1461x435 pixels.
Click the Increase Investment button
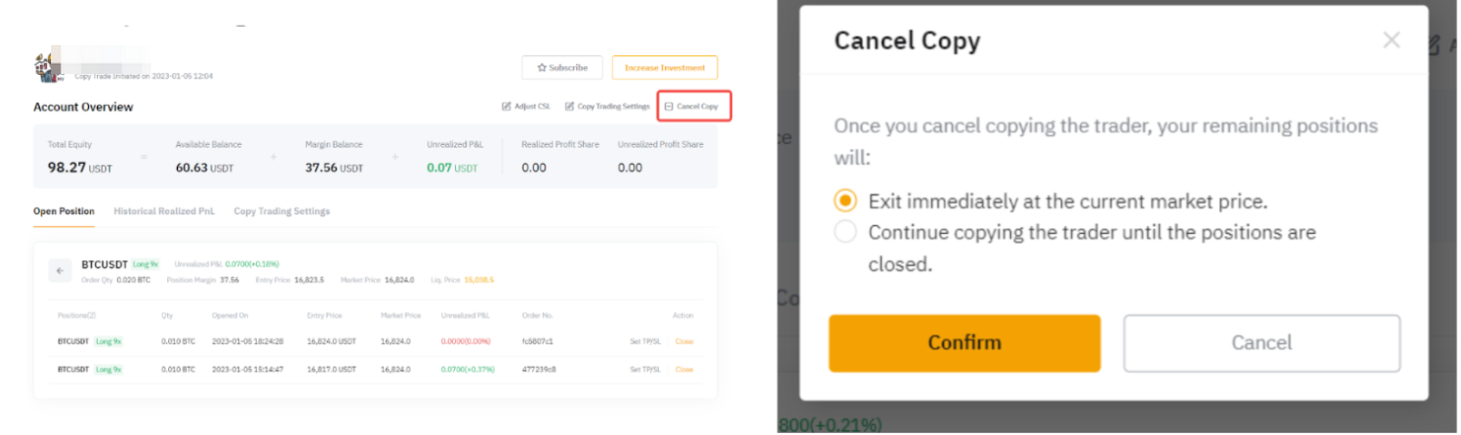tap(664, 68)
